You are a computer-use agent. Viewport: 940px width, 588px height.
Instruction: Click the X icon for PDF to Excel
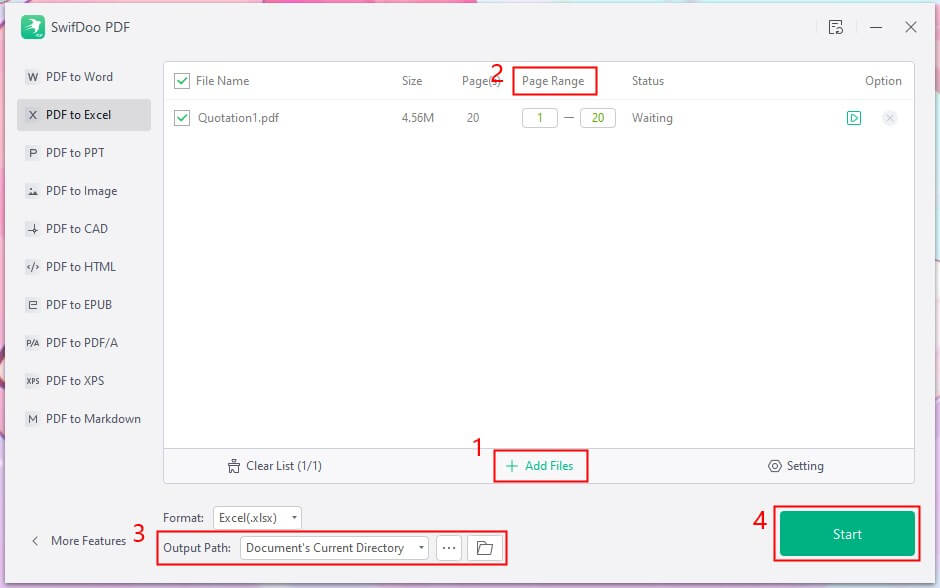(33, 115)
